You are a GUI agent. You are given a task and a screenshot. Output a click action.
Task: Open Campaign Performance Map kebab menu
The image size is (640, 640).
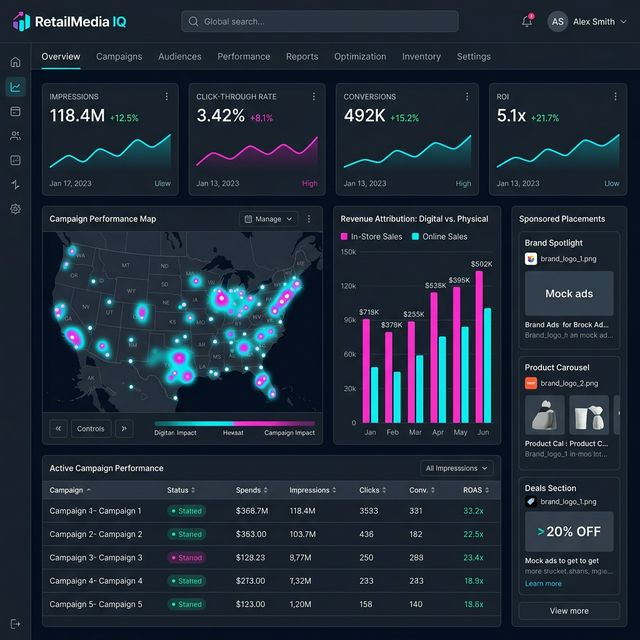pos(309,219)
